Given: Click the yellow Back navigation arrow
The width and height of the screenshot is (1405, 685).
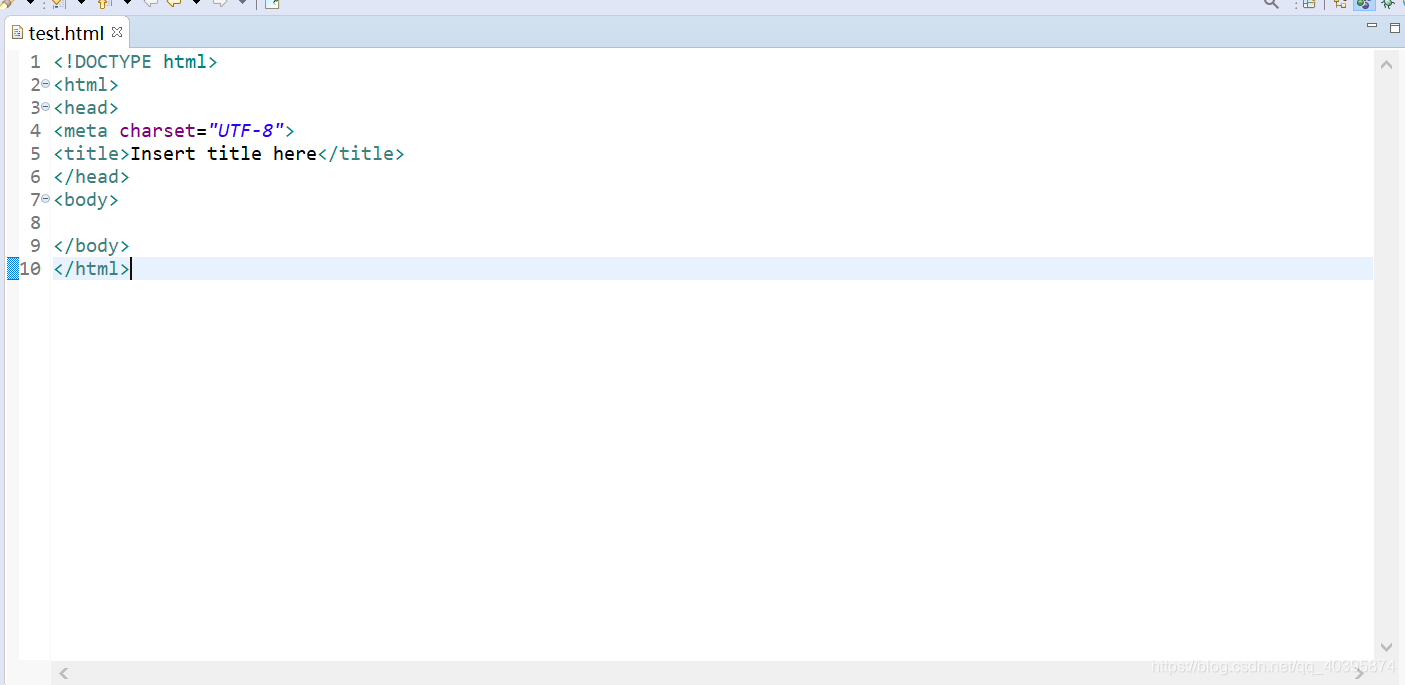Looking at the screenshot, I should [174, 3].
